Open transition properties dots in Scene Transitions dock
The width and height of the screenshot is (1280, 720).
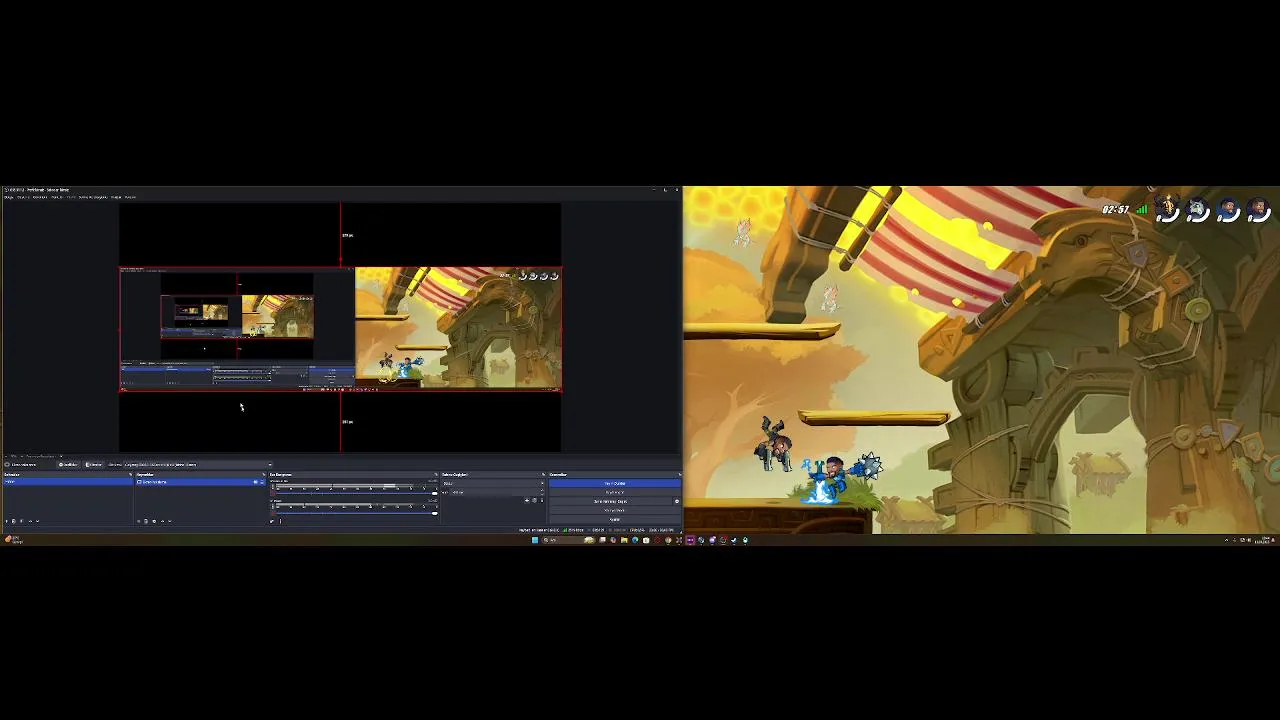(542, 500)
